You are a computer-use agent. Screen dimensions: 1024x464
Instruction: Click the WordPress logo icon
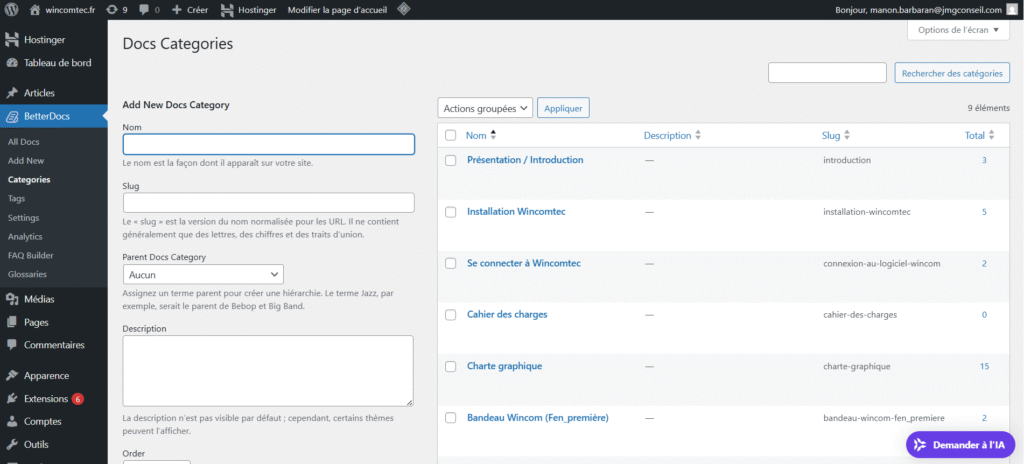click(12, 10)
